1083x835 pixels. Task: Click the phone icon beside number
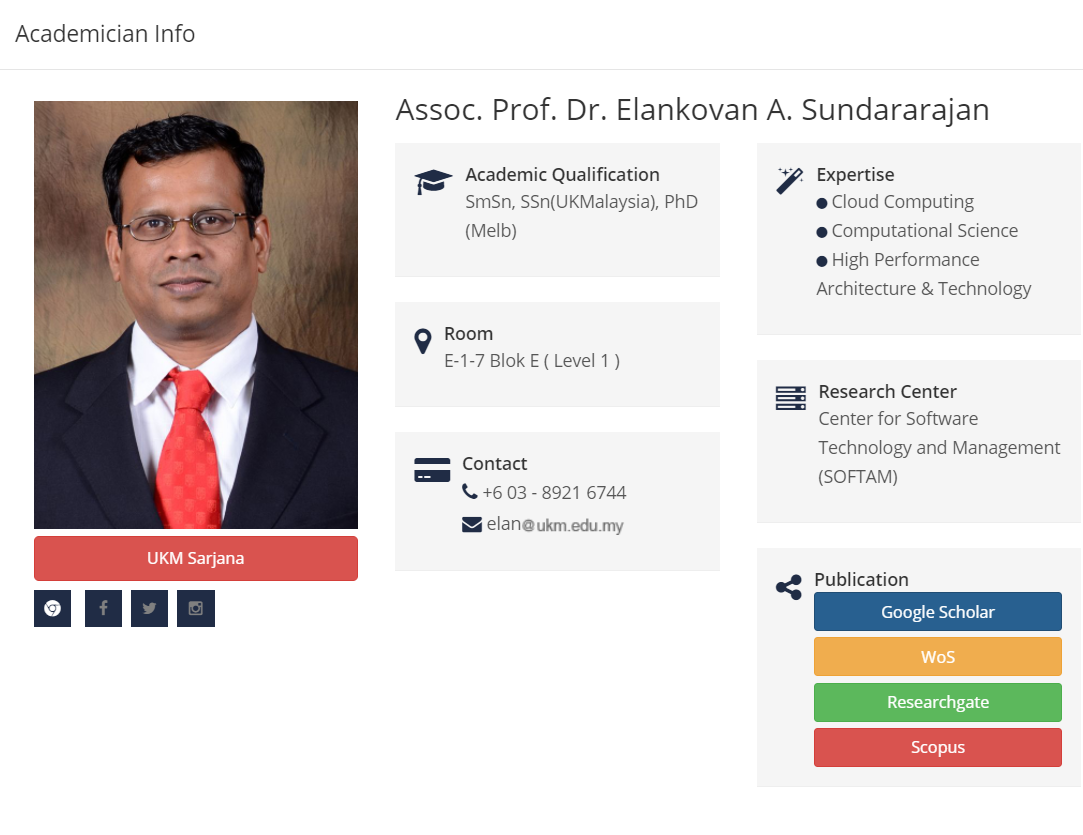[470, 492]
